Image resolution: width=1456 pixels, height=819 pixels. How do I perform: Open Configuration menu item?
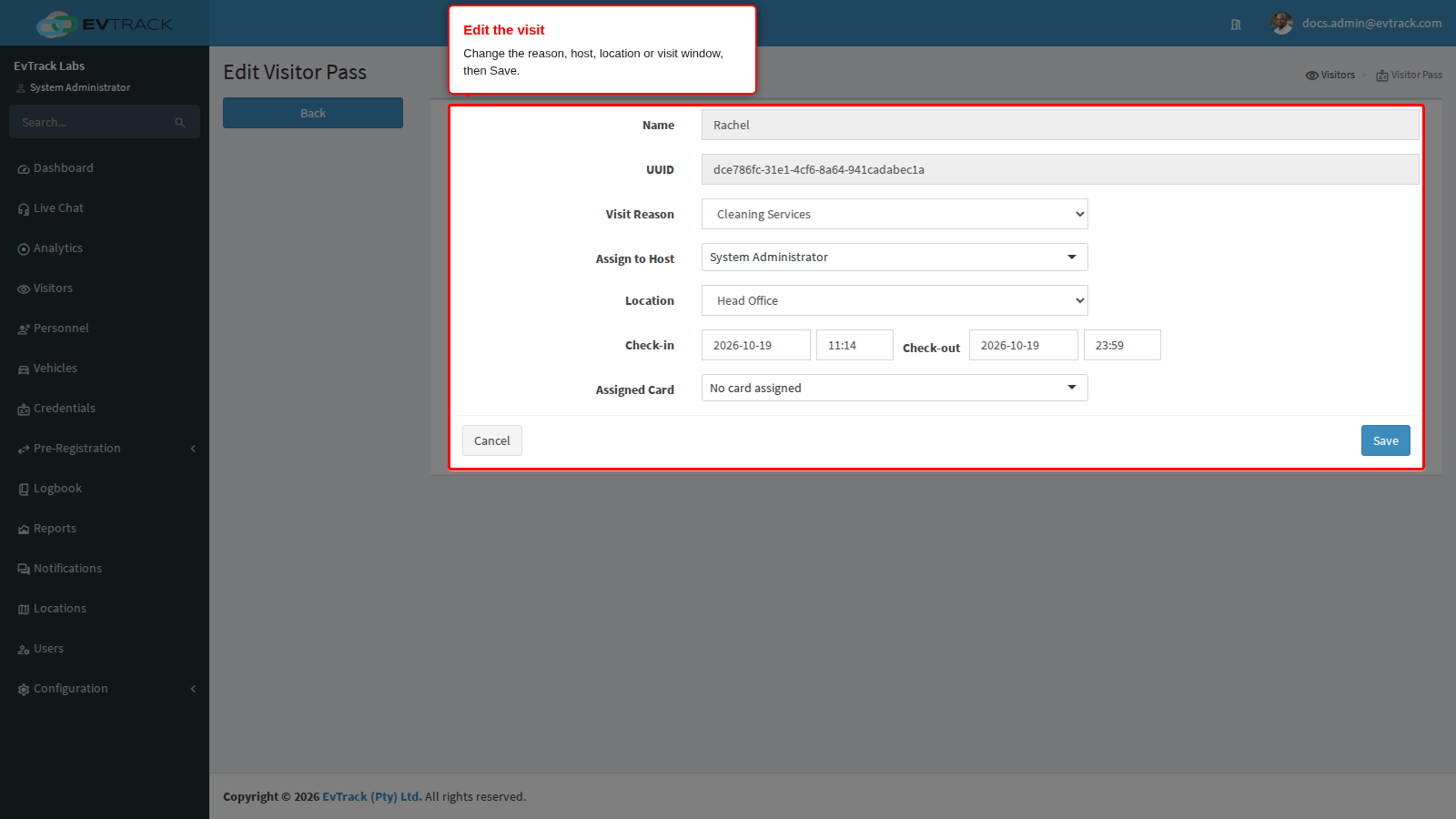click(x=105, y=689)
